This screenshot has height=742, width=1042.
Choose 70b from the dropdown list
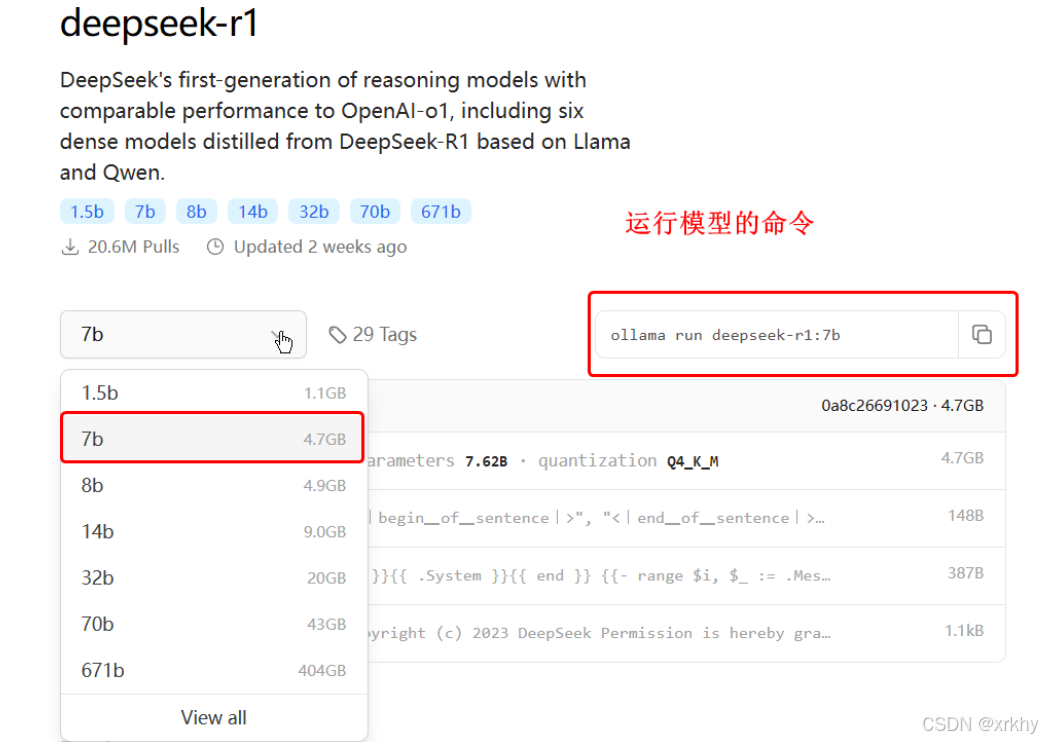213,624
